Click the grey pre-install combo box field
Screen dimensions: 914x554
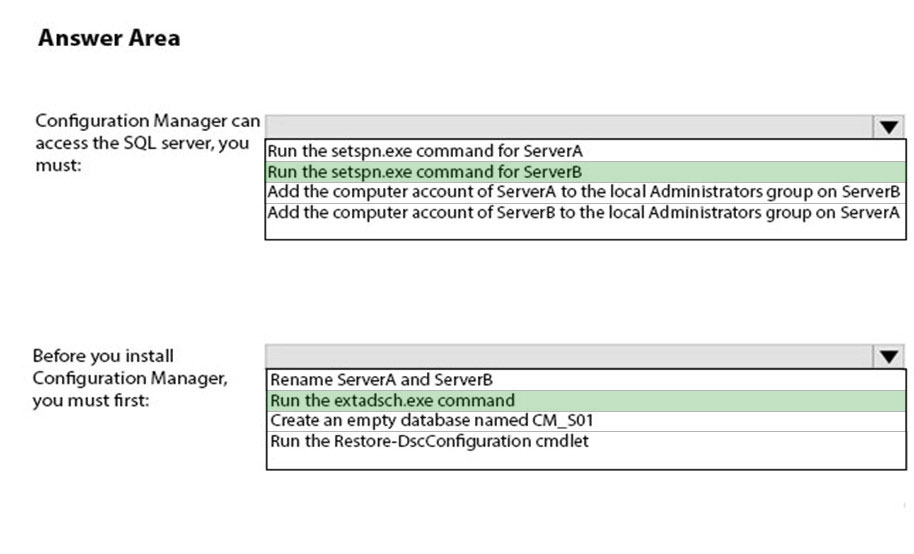[x=569, y=356]
